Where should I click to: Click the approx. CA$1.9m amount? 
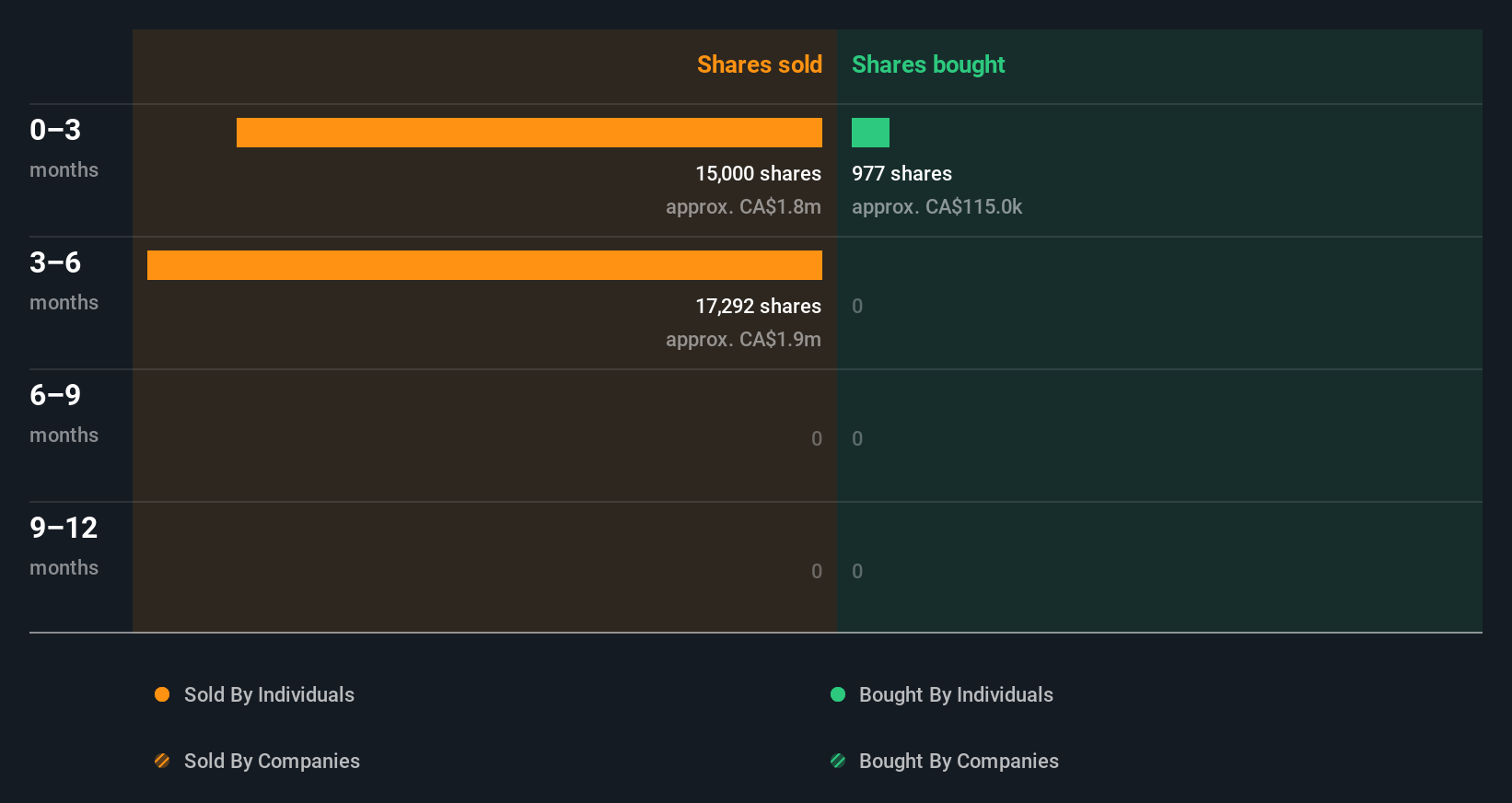tap(743, 339)
